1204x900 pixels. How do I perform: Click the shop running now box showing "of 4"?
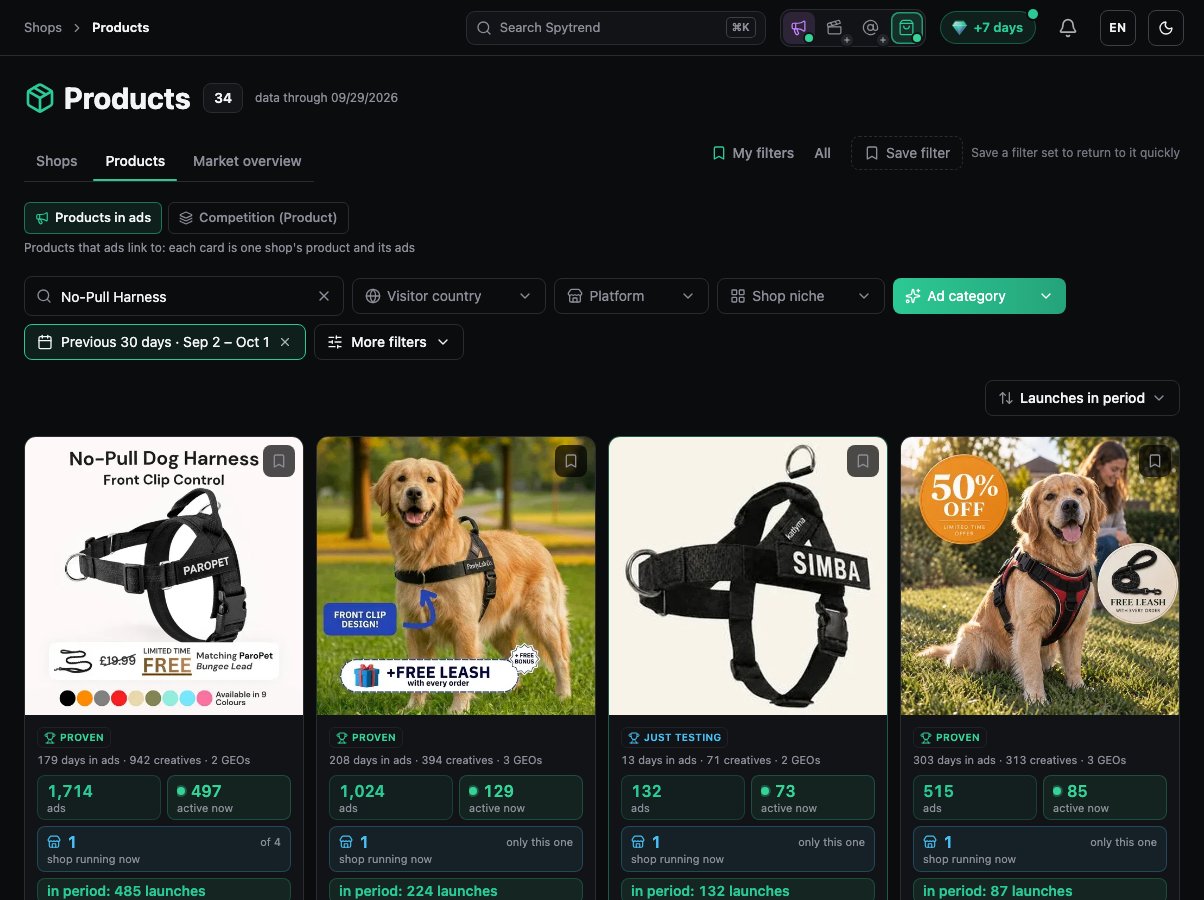[x=164, y=849]
